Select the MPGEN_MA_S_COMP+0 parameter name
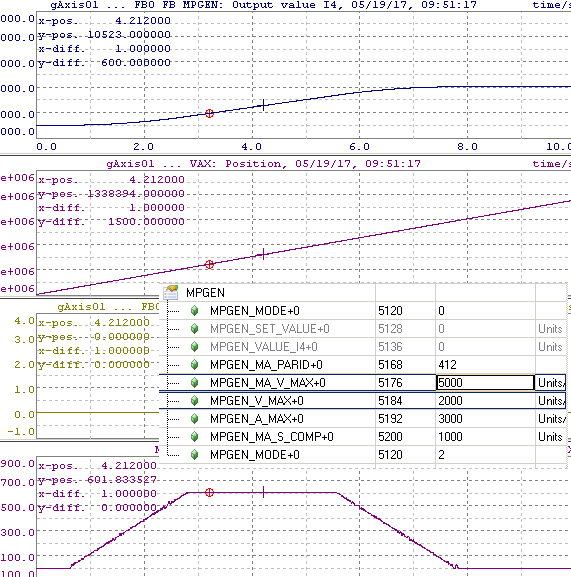Viewport: 571px width, 577px height. [272, 437]
